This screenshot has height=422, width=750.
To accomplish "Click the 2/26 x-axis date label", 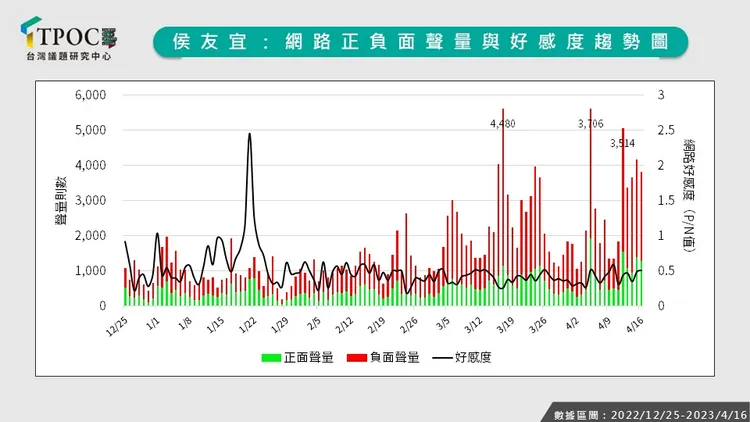I will coord(408,325).
